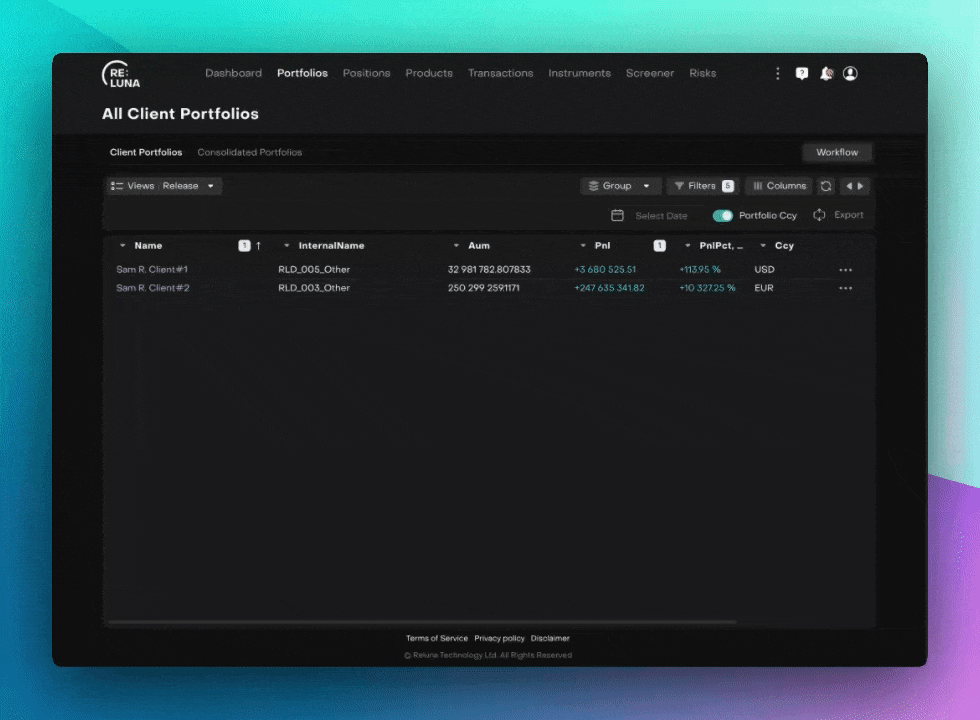Toggle the Portfolio Ccy switch
The height and width of the screenshot is (720, 980).
[722, 215]
